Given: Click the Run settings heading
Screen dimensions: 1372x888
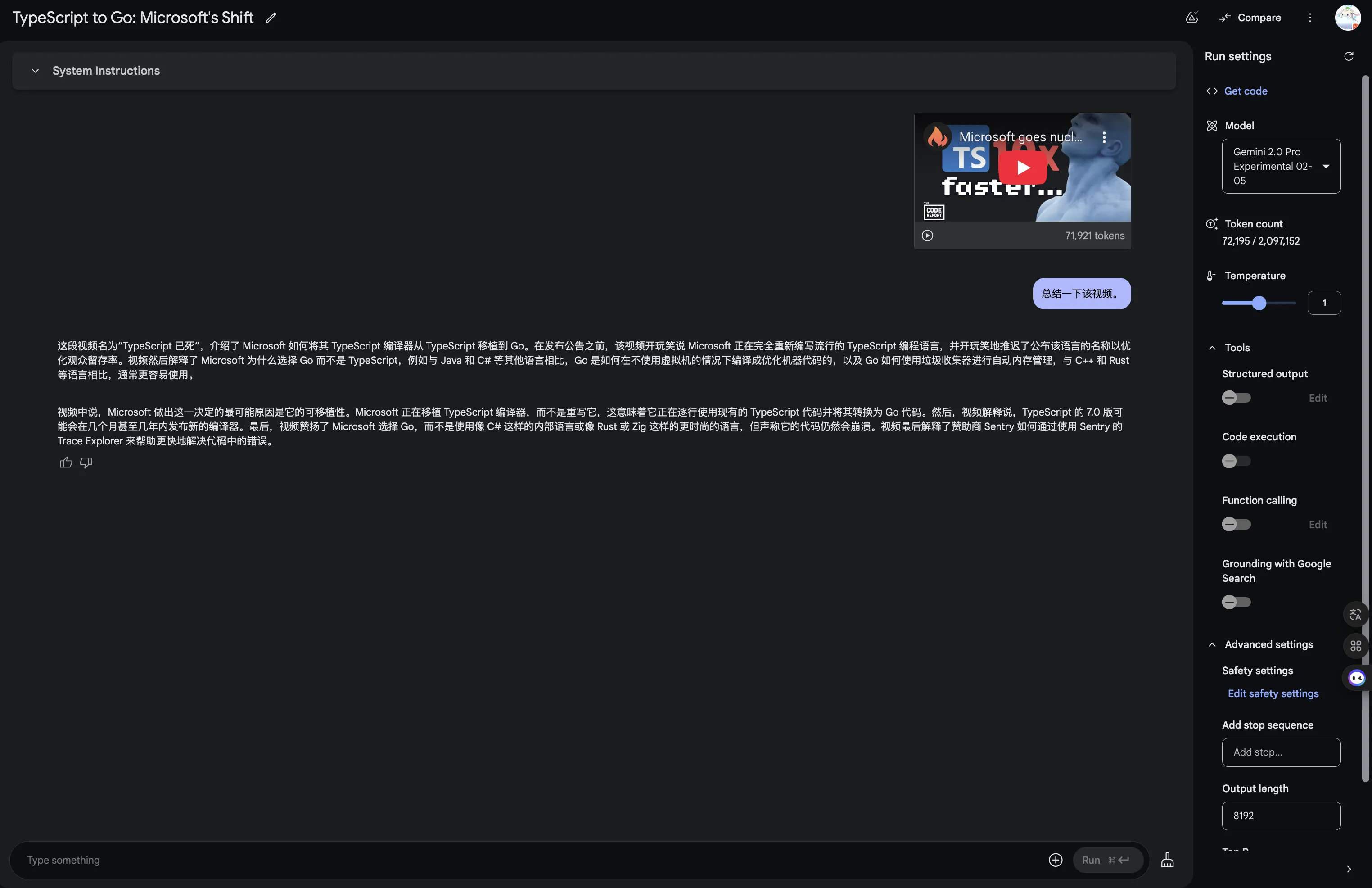Looking at the screenshot, I should tap(1238, 56).
